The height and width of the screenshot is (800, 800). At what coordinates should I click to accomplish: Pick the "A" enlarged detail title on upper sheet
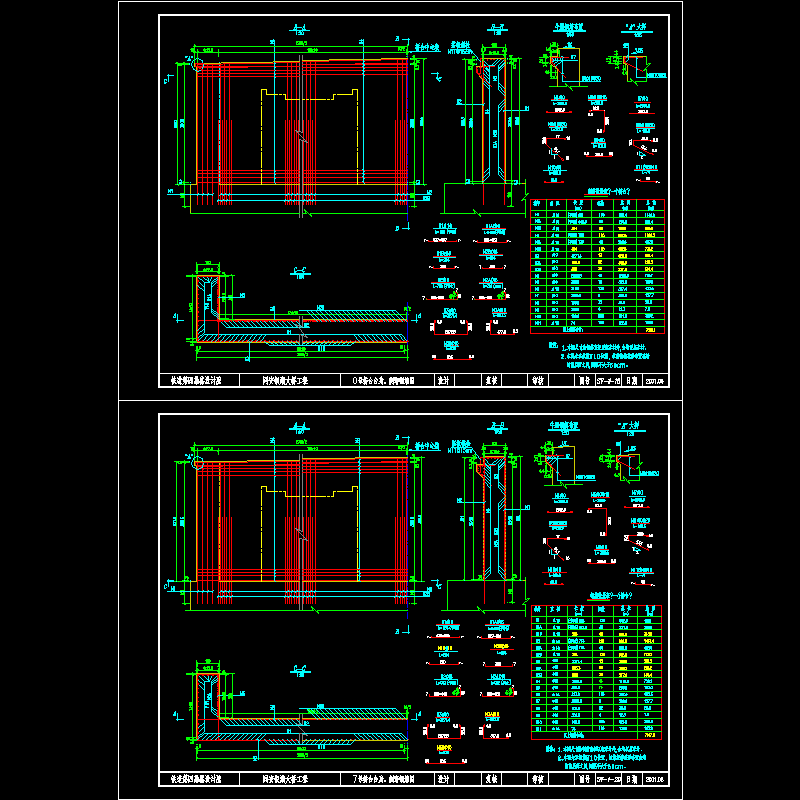click(637, 30)
